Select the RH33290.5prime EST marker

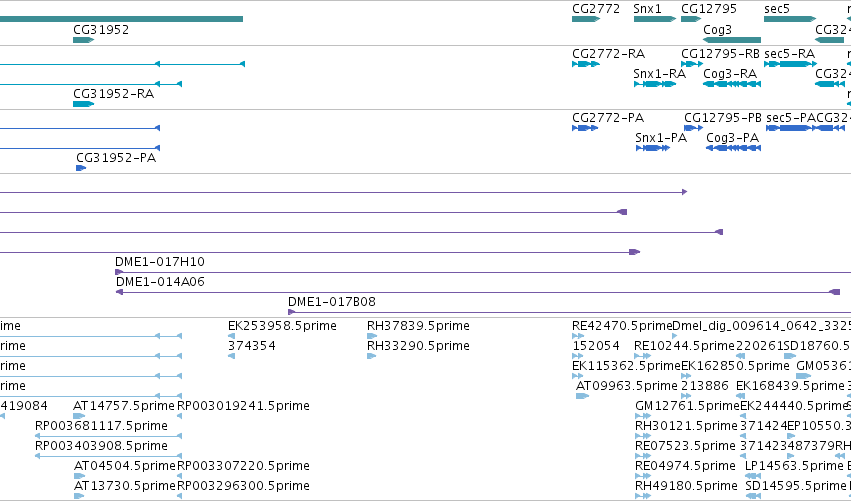click(372, 356)
